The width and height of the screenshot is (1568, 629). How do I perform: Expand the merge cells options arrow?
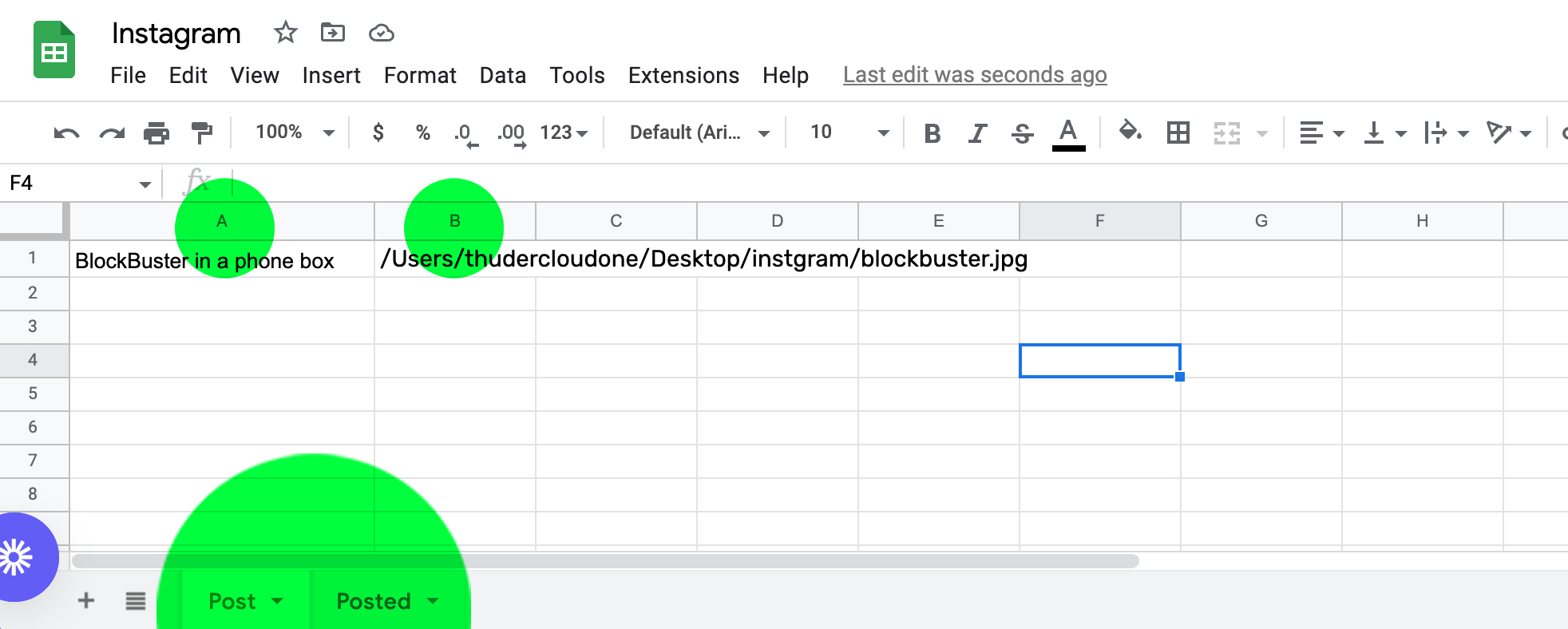pyautogui.click(x=1262, y=133)
